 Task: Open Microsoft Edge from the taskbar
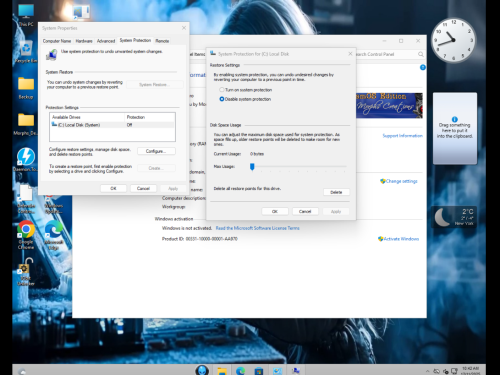(x=241, y=371)
